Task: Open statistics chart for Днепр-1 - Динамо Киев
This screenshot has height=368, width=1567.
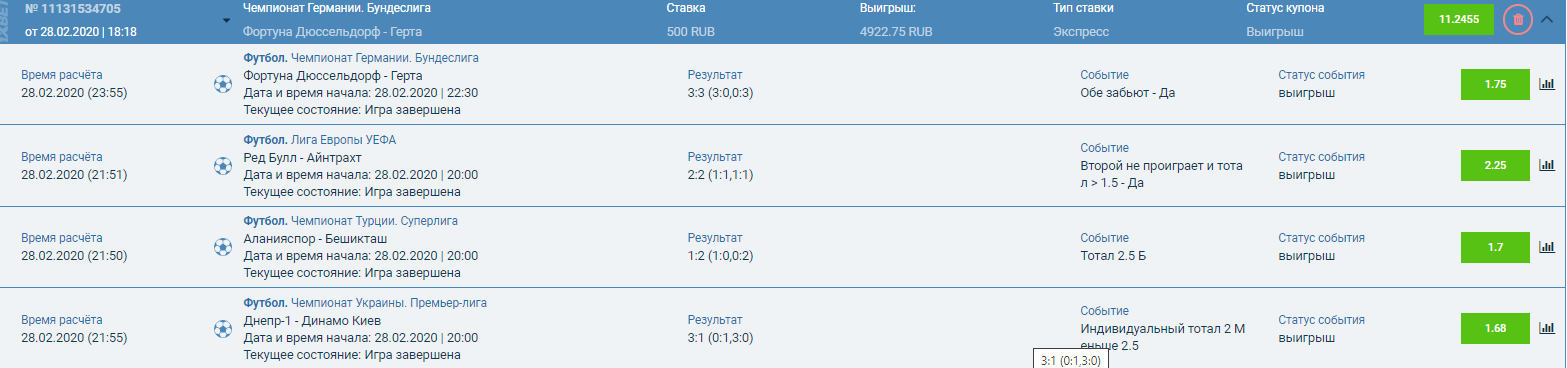Action: coord(1547,328)
